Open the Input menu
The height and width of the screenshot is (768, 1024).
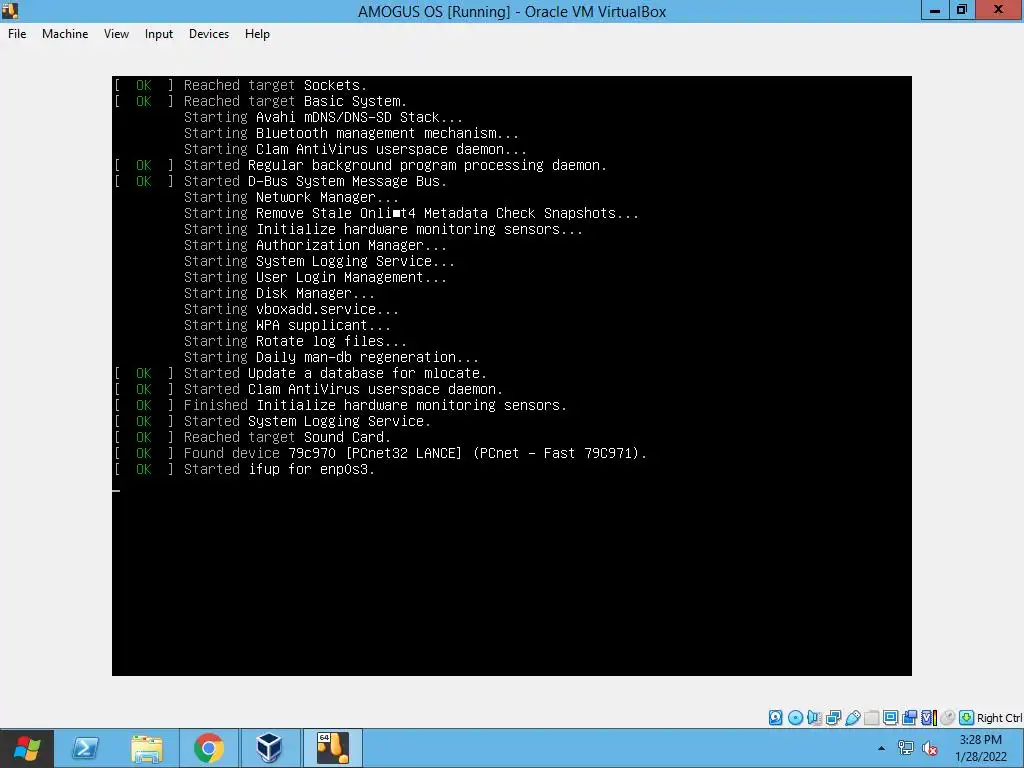(x=159, y=34)
